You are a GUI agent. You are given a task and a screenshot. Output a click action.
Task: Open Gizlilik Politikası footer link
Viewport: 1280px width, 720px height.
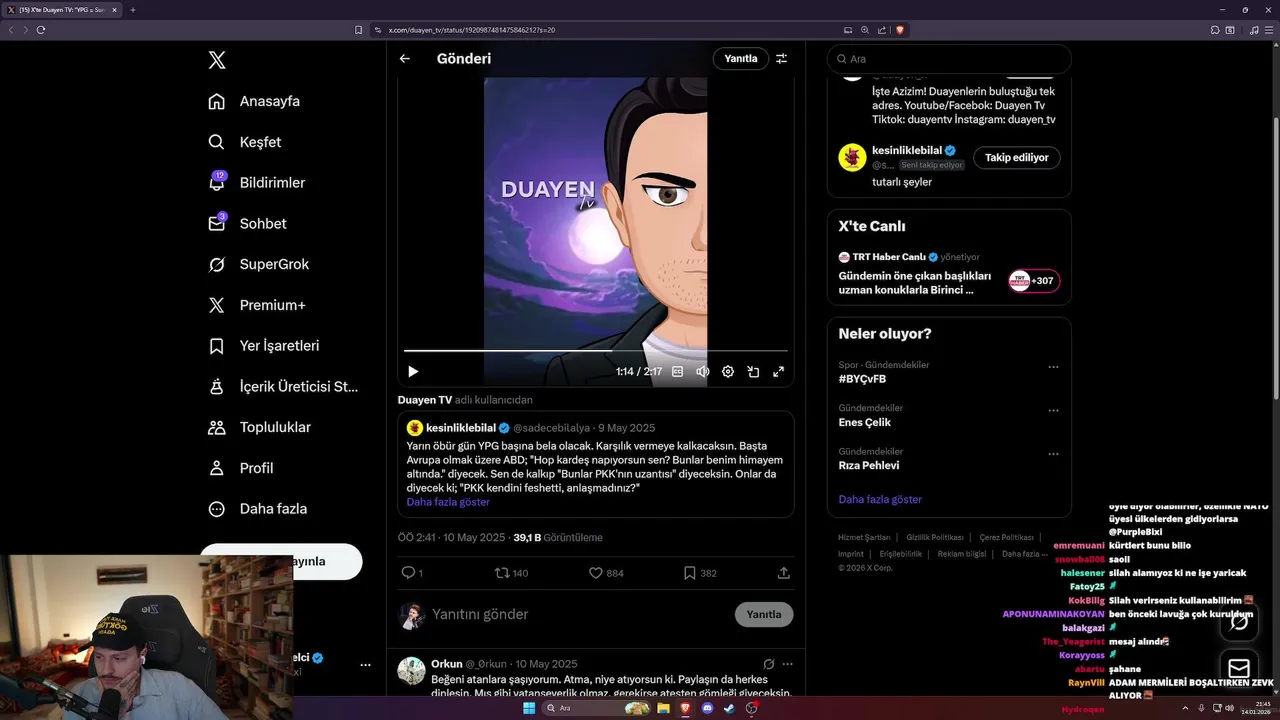[x=935, y=538]
